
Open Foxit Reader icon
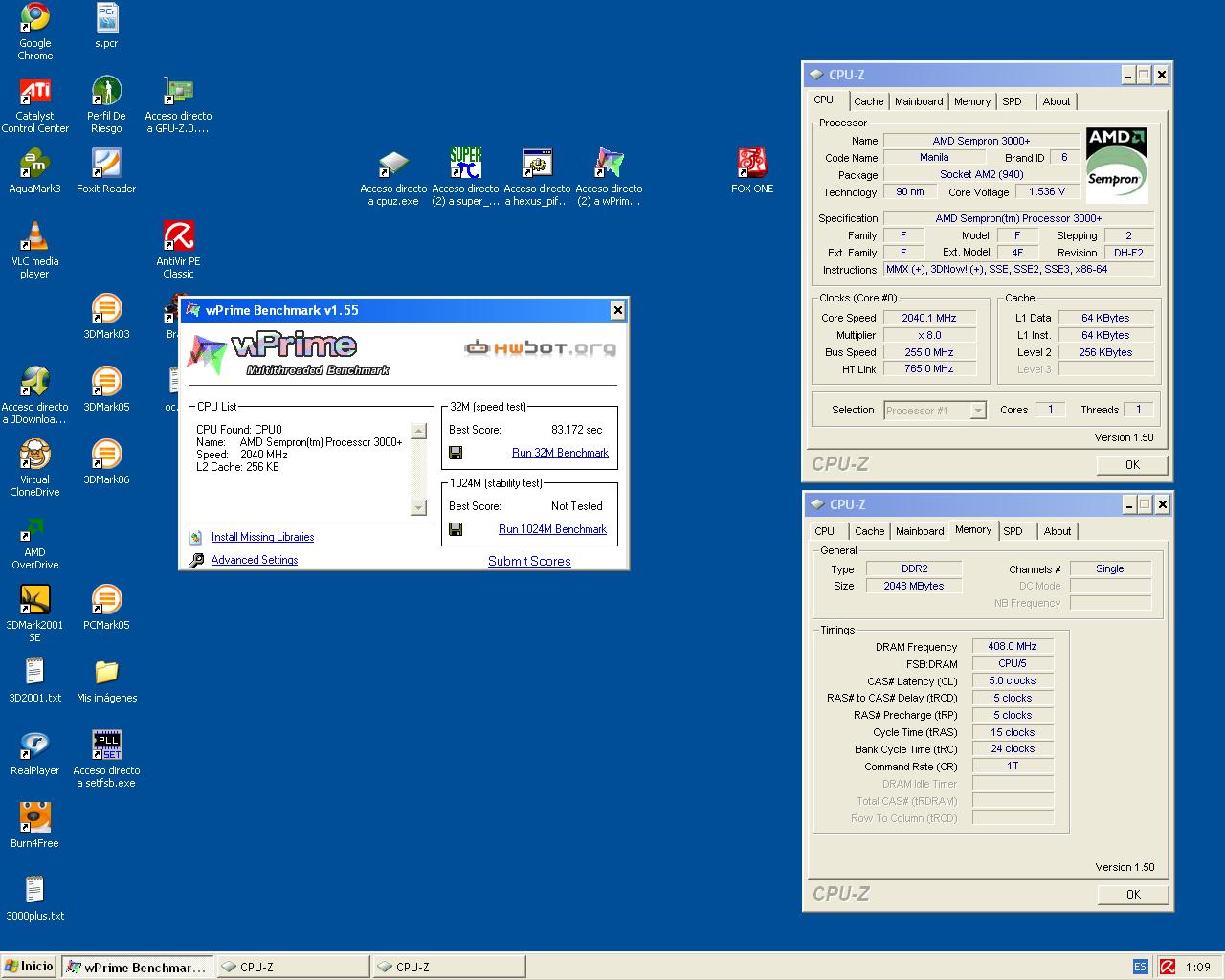point(106,163)
